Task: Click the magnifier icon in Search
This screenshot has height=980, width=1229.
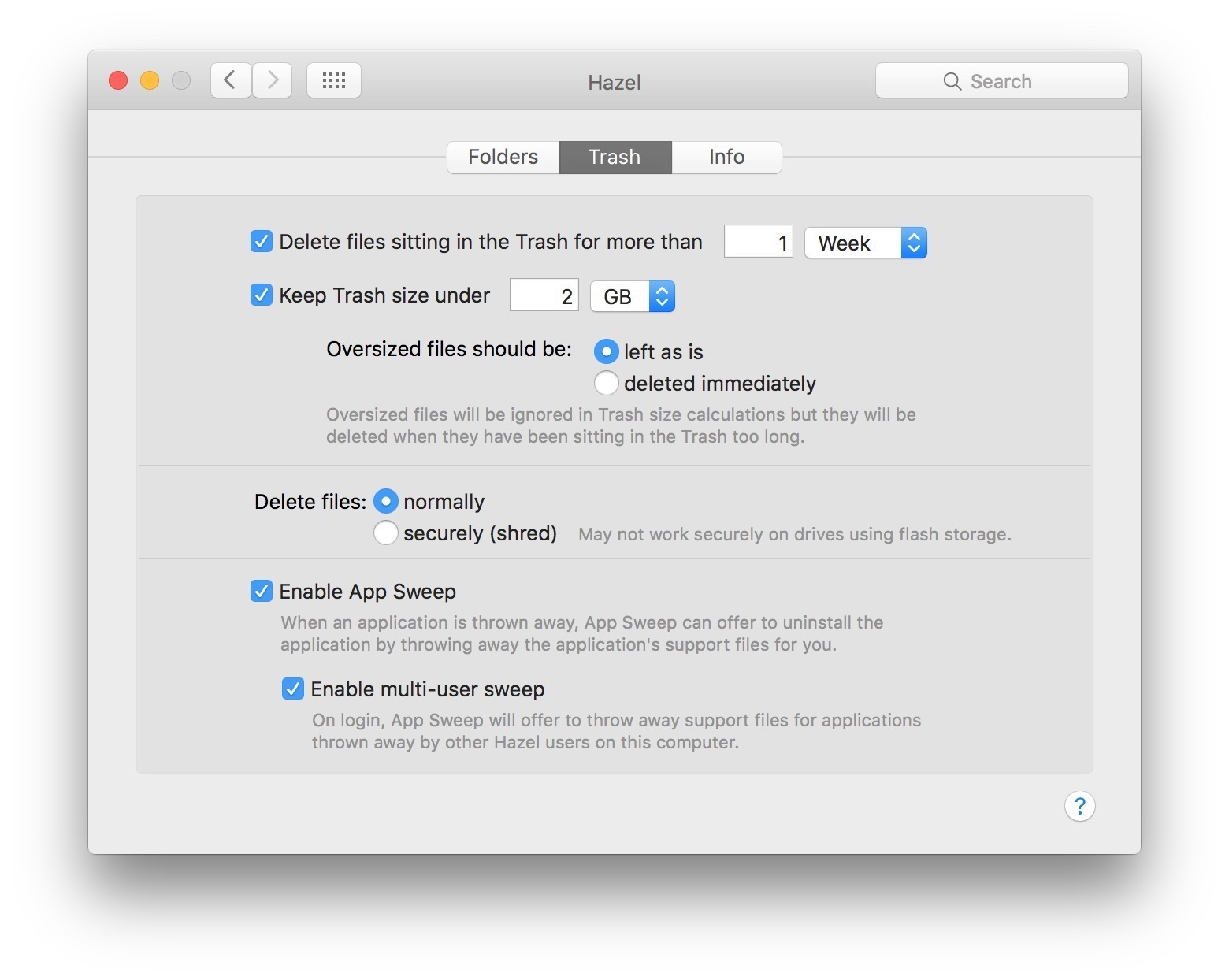Action: (952, 81)
